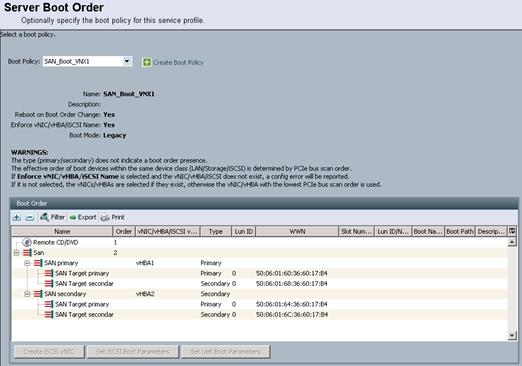Click icon of SAN Target primary WWN 50:06:01:64
The width and height of the screenshot is (522, 366).
[x=49, y=304]
